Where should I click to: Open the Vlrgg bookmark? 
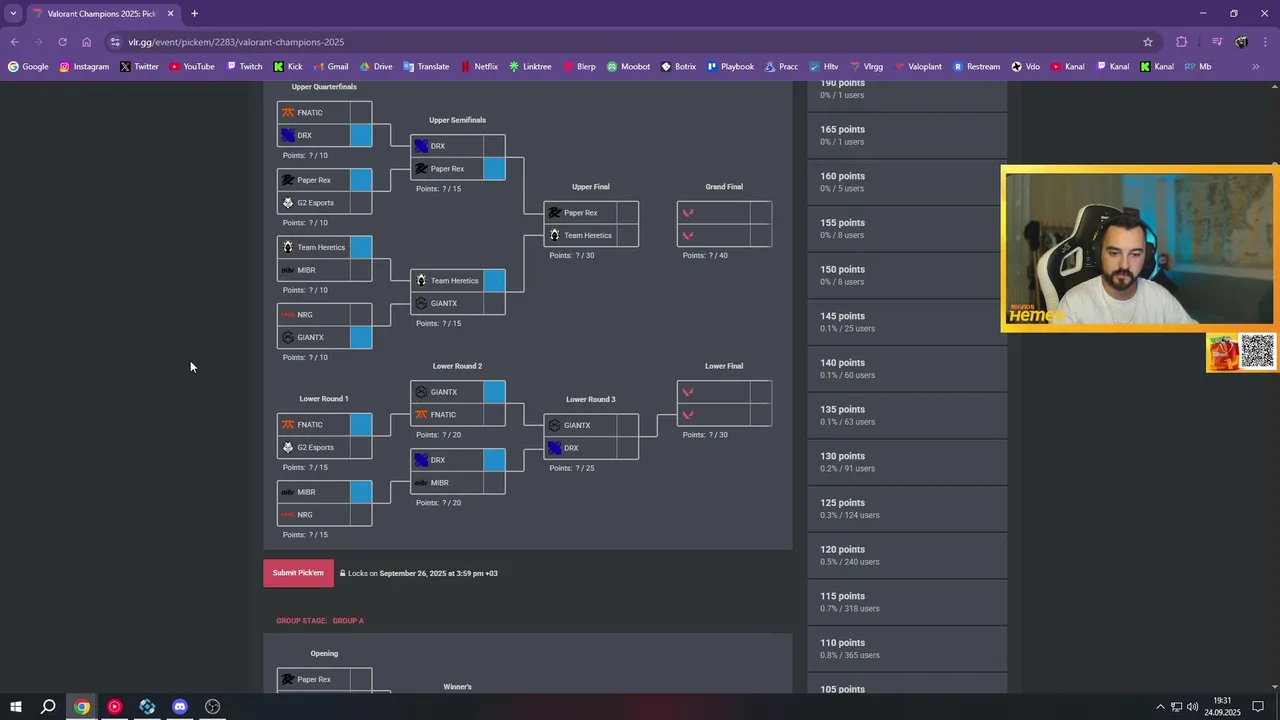pyautogui.click(x=866, y=67)
